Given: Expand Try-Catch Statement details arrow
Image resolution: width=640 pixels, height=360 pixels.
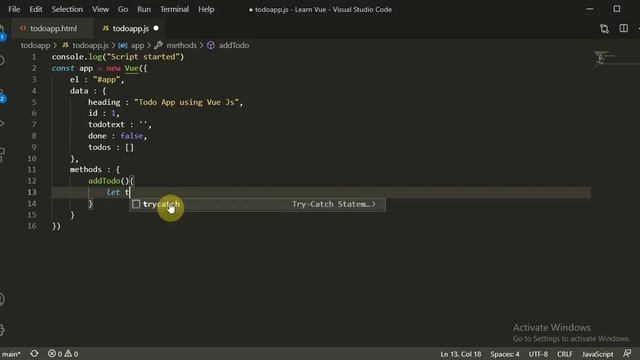Looking at the screenshot, I should [x=373, y=204].
